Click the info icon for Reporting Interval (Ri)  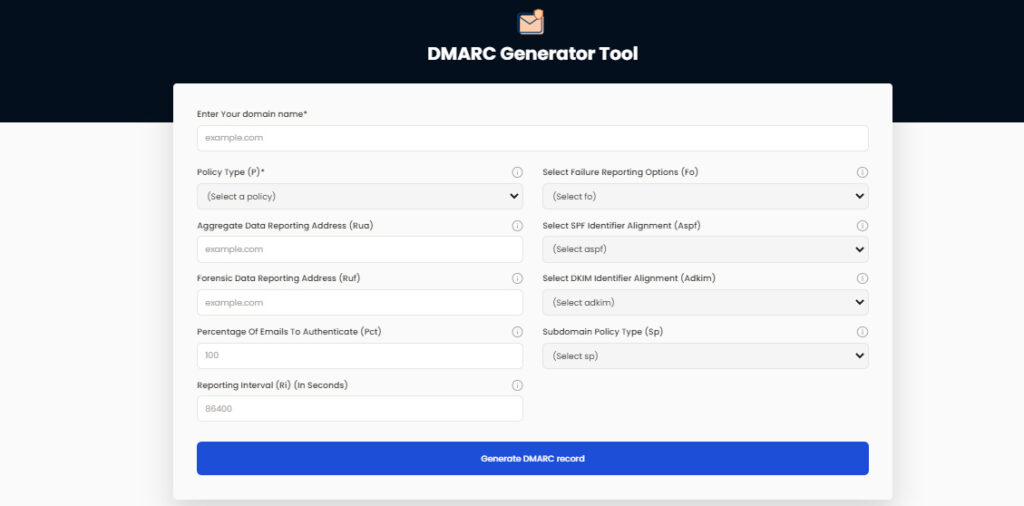[x=517, y=385]
